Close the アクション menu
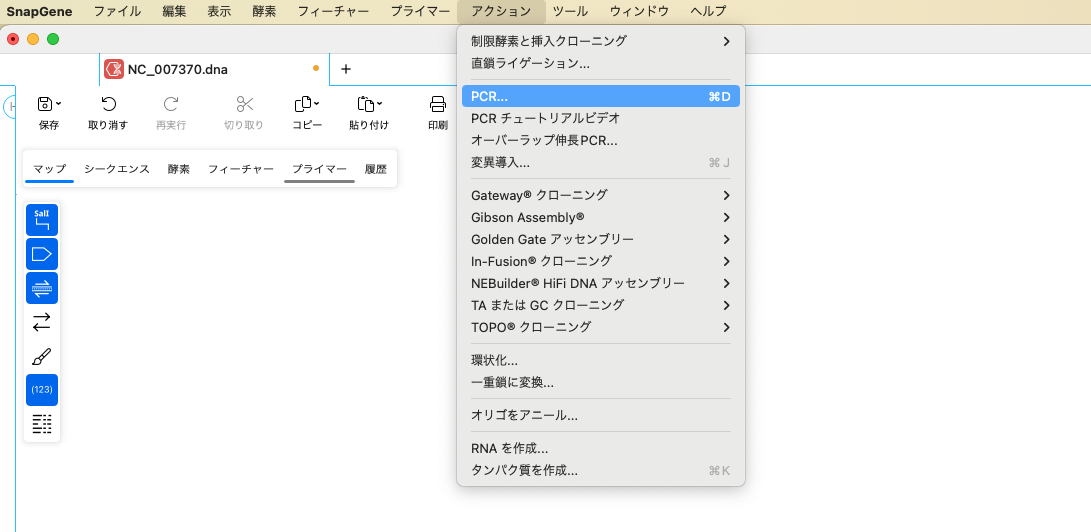Image resolution: width=1091 pixels, height=532 pixels. (x=501, y=11)
